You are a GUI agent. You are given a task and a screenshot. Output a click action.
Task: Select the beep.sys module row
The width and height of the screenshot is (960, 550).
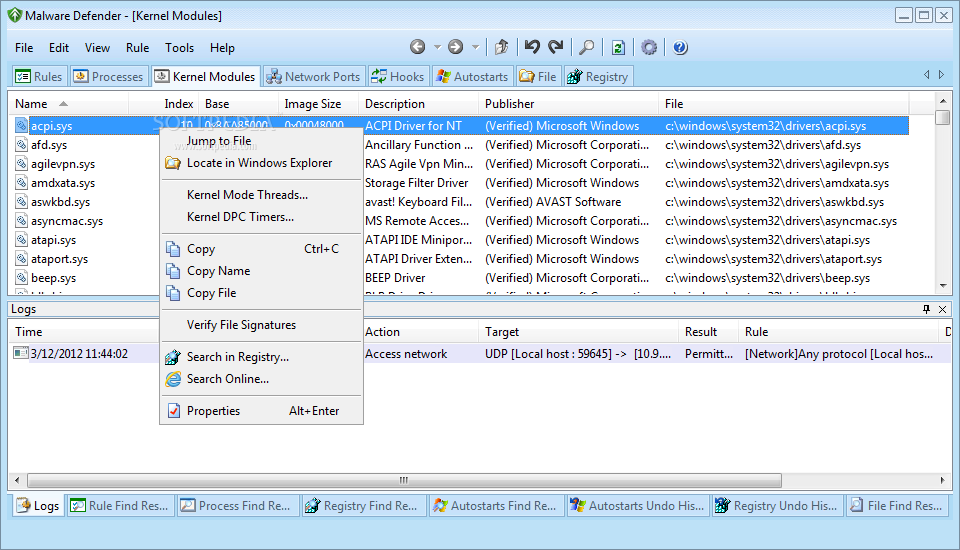tap(459, 277)
